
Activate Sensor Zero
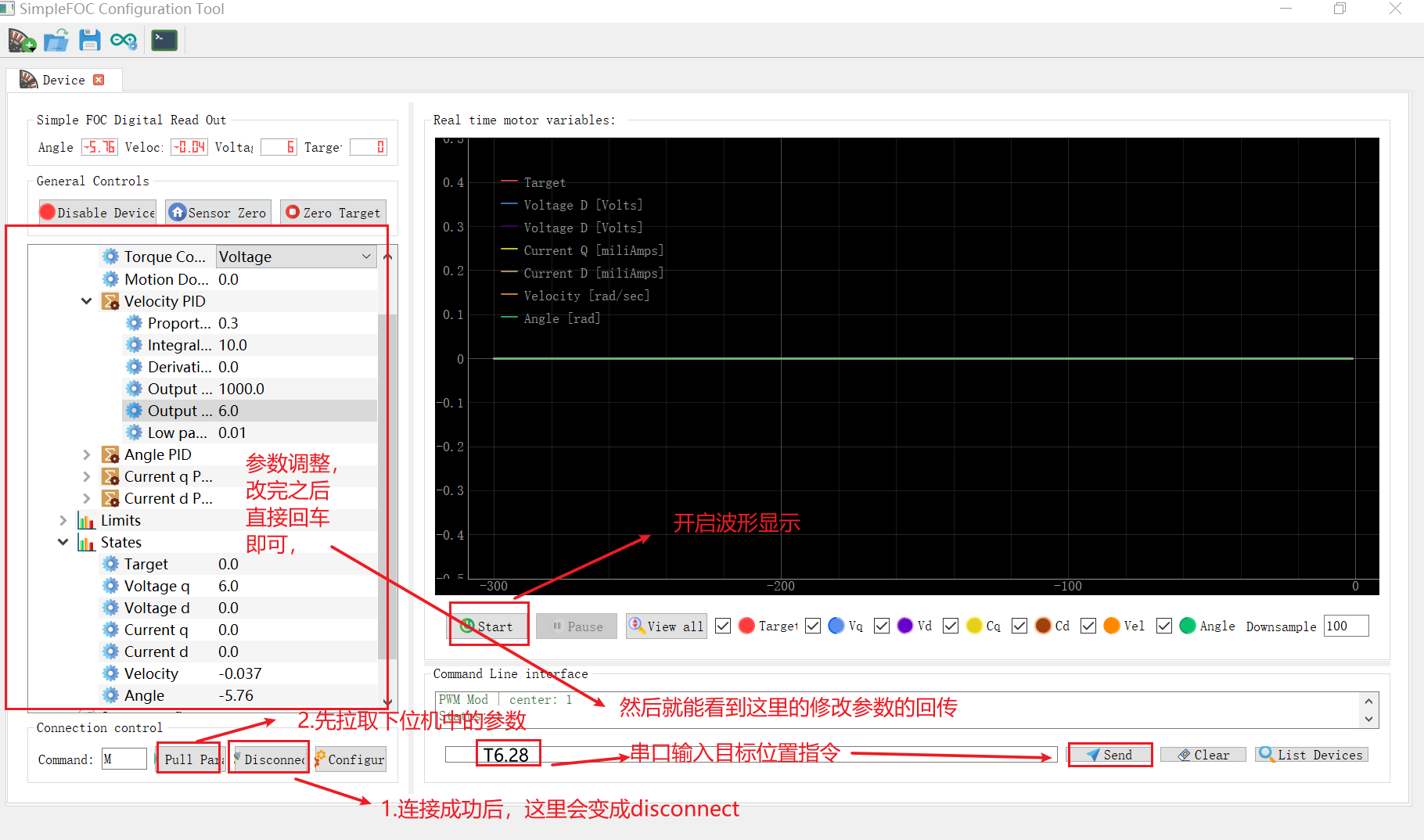pyautogui.click(x=218, y=212)
